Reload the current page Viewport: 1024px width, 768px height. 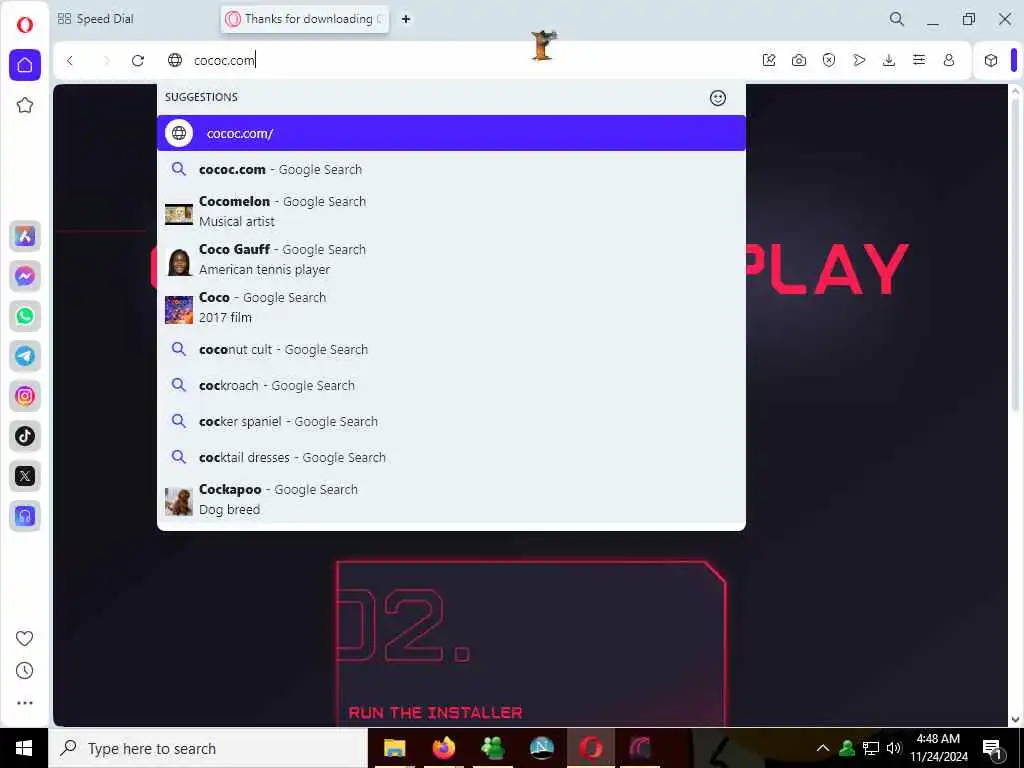click(138, 60)
